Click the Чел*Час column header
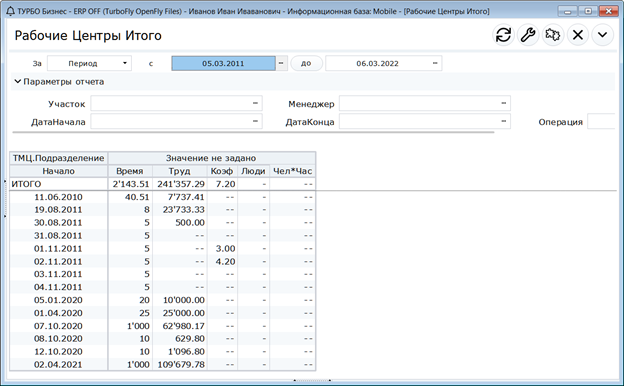624x386 pixels. 292,171
